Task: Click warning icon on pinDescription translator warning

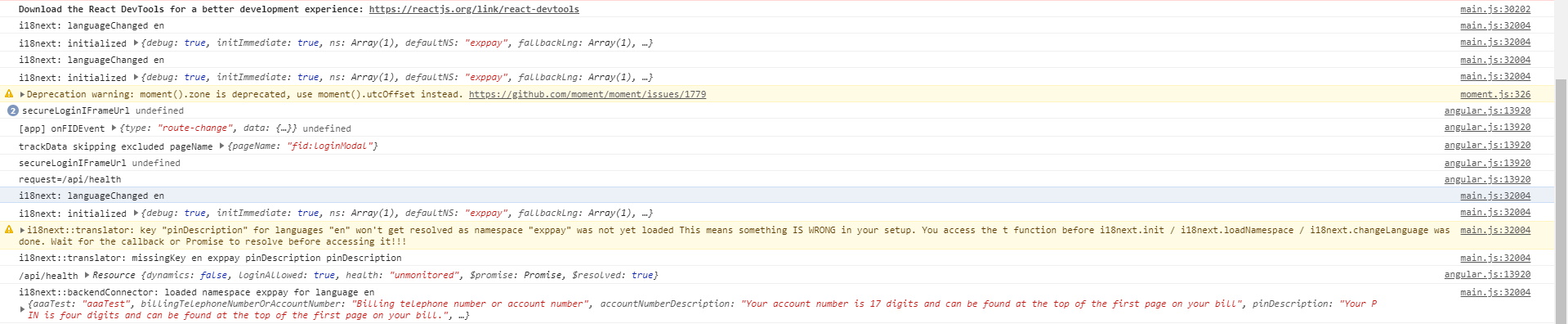Action: pos(10,231)
